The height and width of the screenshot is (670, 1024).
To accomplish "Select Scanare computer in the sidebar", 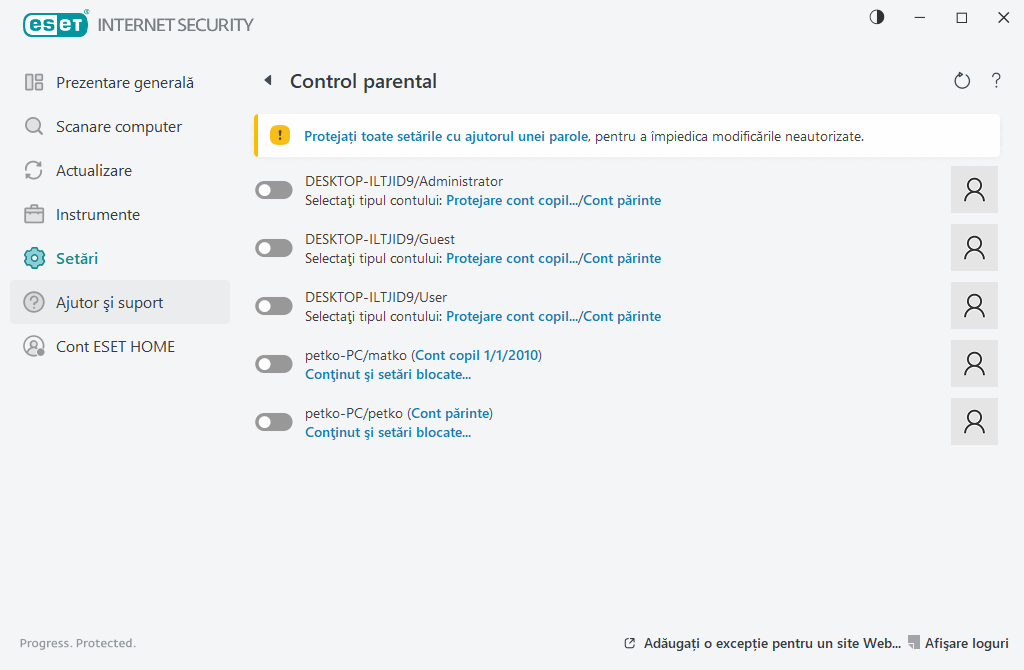I will pyautogui.click(x=118, y=127).
